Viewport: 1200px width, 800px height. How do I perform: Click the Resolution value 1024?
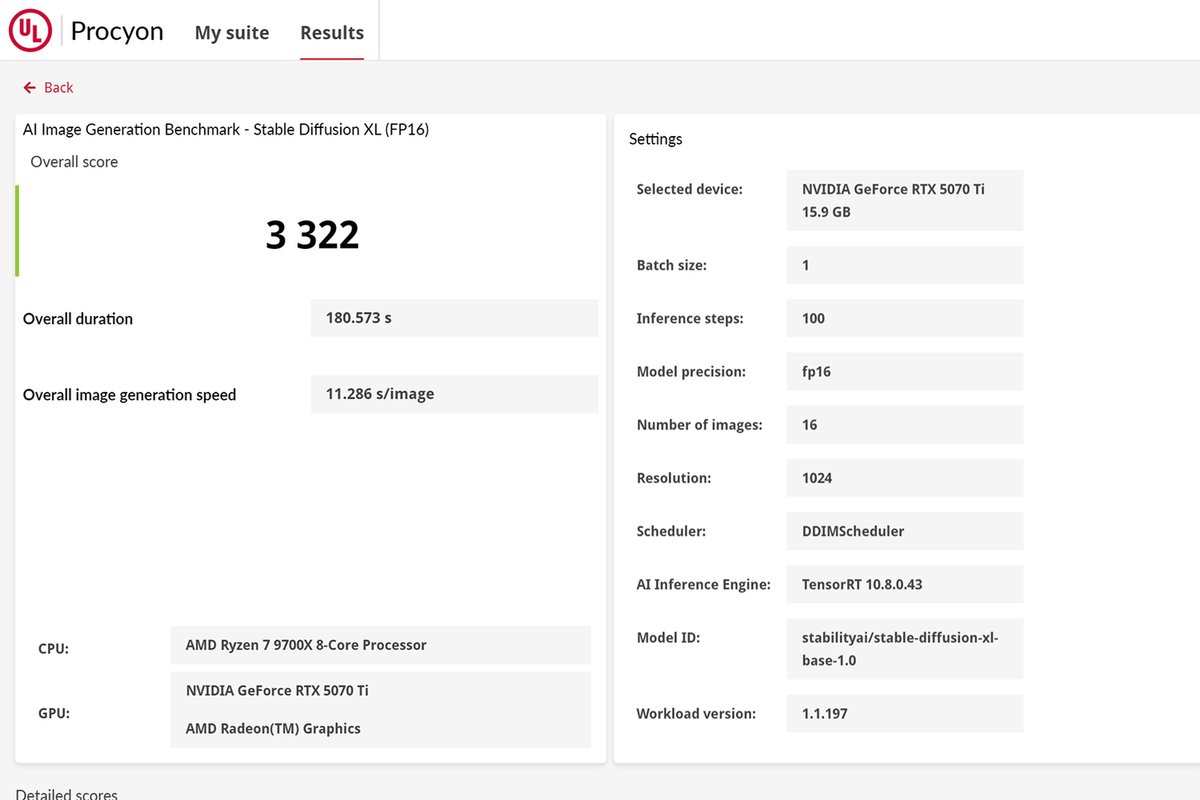pyautogui.click(x=905, y=478)
